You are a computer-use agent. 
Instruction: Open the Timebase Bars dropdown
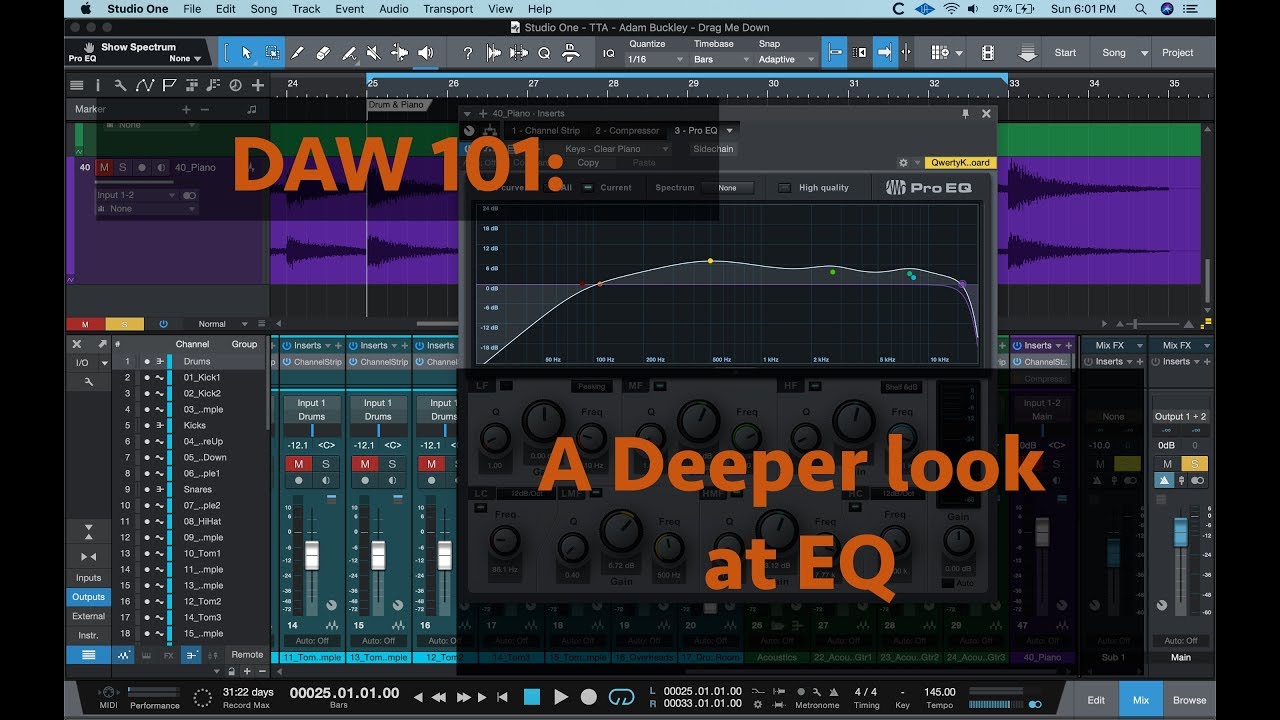click(720, 60)
